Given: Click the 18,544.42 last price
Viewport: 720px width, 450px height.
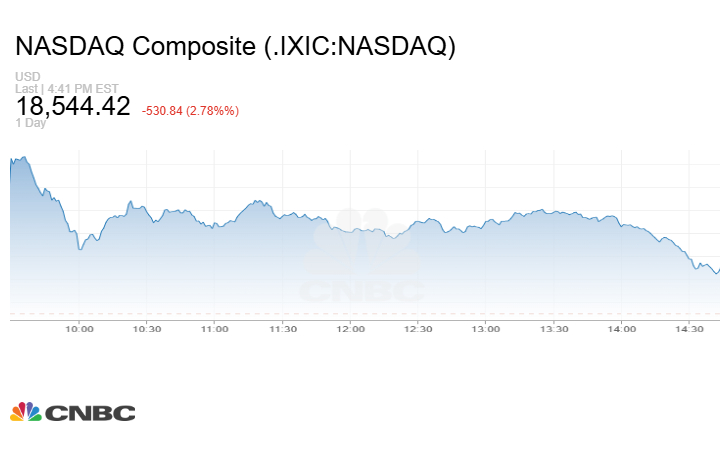Looking at the screenshot, I should [x=73, y=107].
